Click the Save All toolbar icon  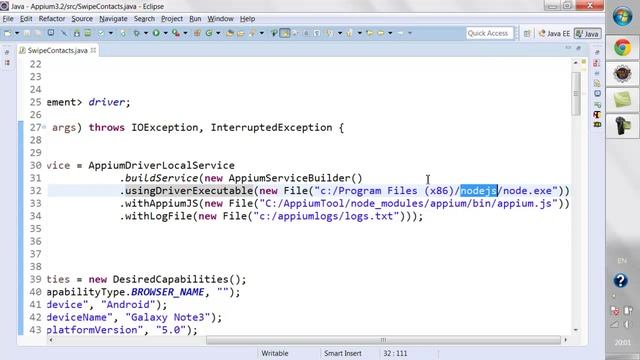click(x=38, y=33)
